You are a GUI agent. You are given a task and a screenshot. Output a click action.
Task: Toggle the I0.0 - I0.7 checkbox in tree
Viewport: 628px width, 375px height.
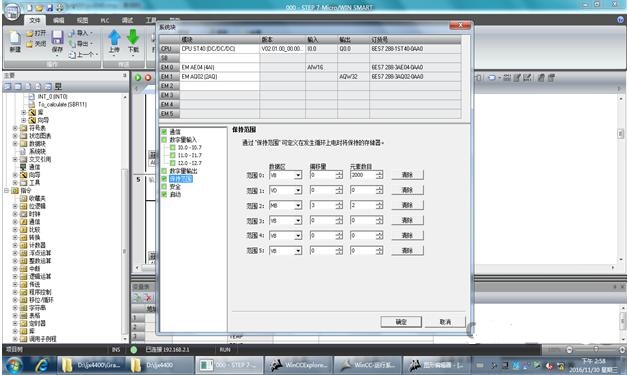(x=173, y=147)
